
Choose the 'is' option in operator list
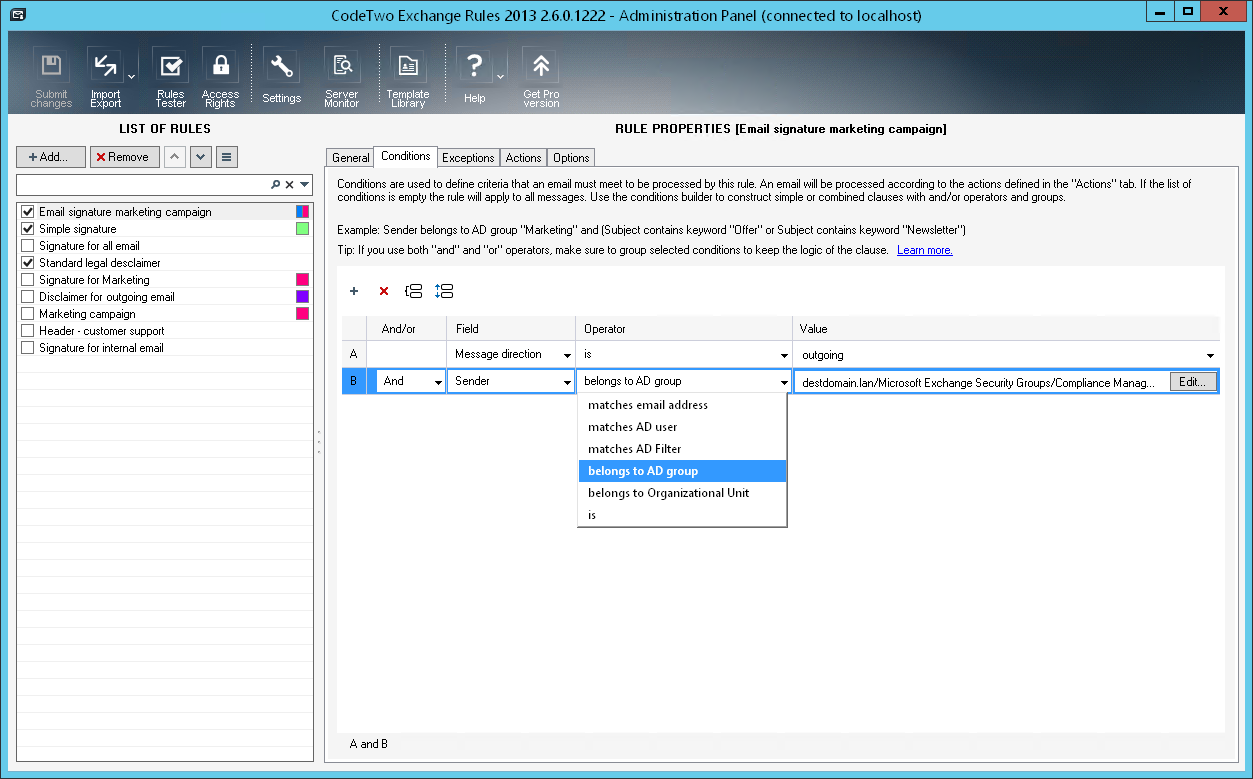tap(682, 515)
